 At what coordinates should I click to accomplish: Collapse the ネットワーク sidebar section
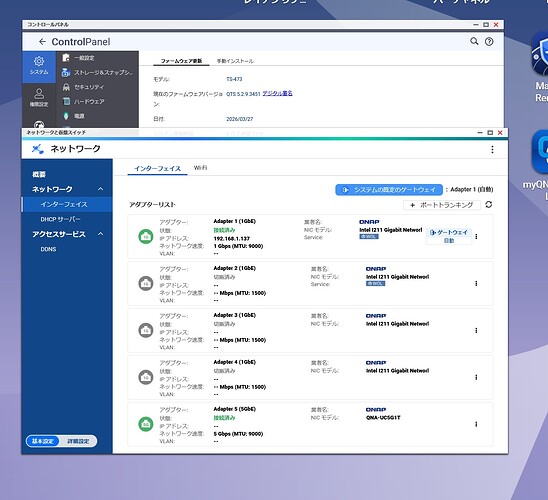(101, 189)
